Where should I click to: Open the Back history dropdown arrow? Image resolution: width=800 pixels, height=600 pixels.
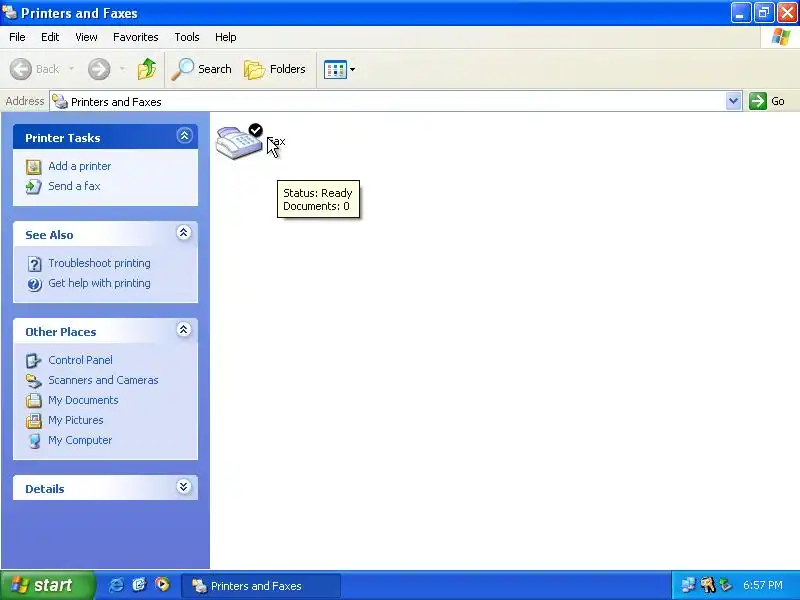(71, 69)
